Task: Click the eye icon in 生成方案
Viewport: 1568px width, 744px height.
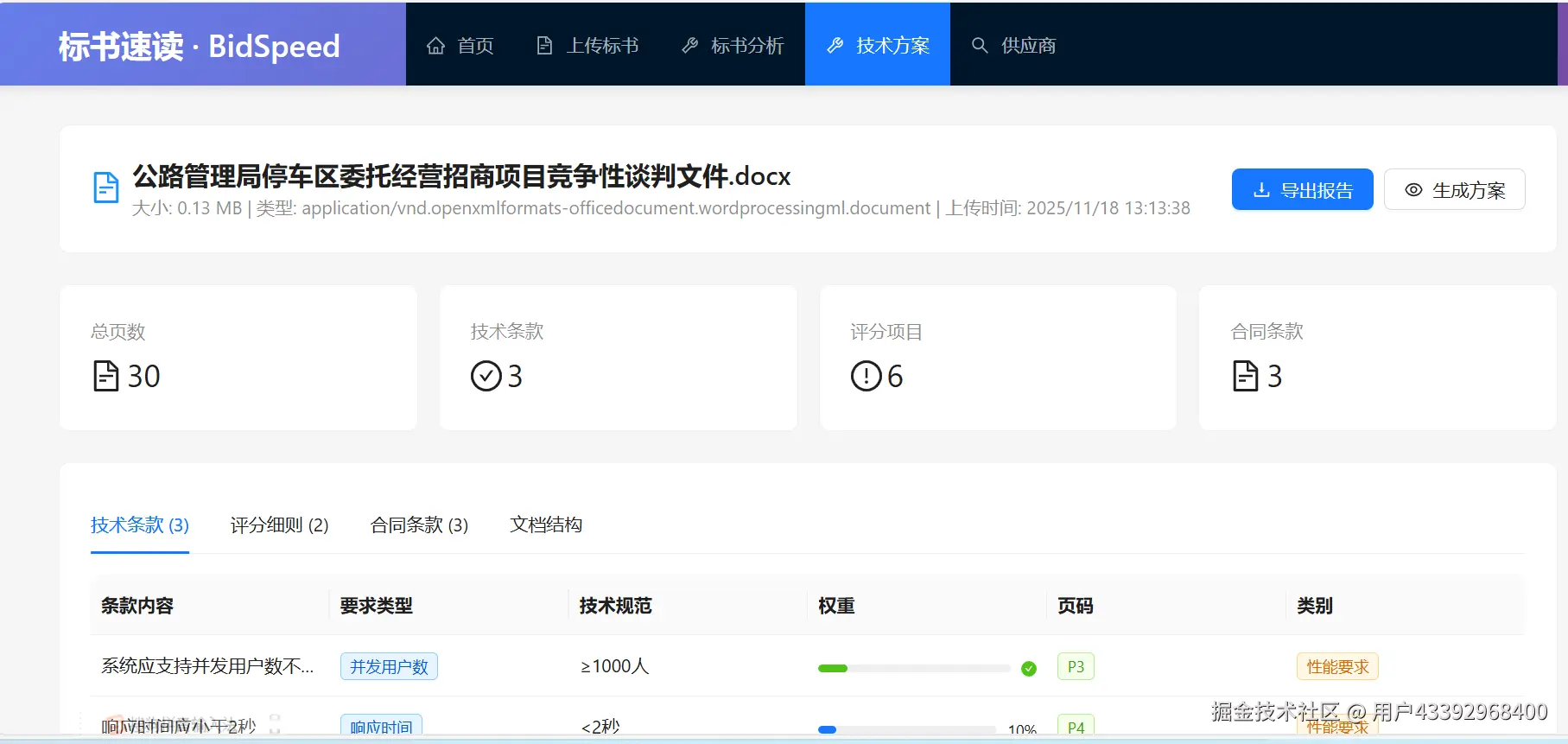Action: tap(1413, 190)
